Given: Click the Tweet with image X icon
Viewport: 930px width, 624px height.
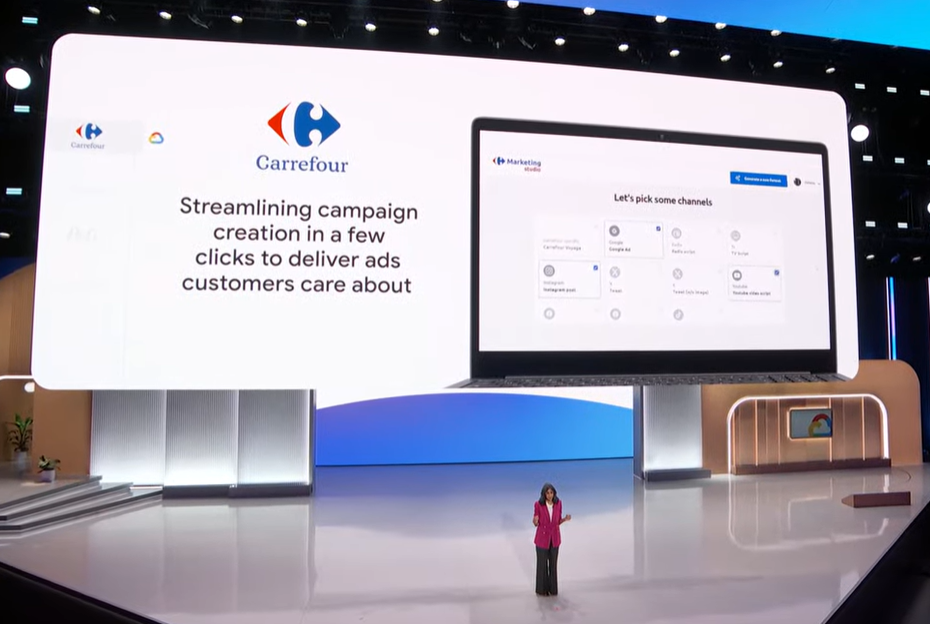Looking at the screenshot, I should point(677,273).
